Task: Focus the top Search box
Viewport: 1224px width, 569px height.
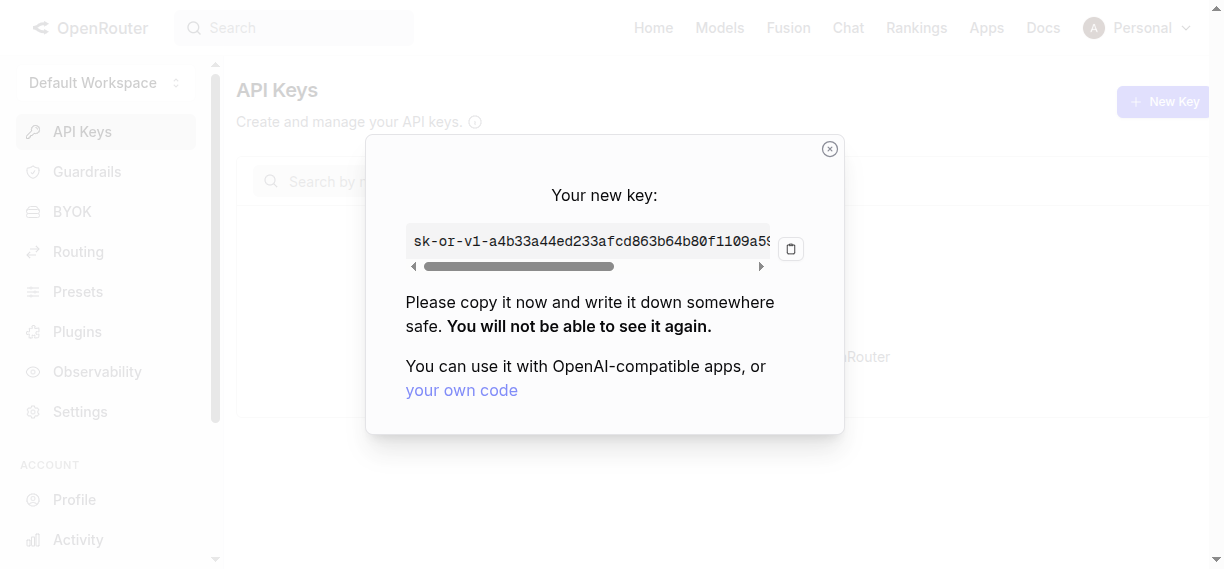Action: point(294,28)
